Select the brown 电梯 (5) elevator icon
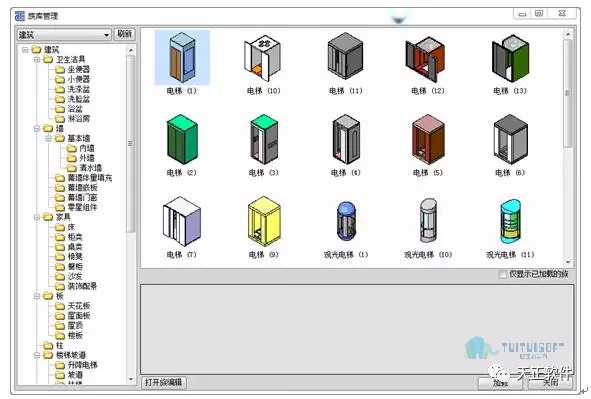Viewport: 591px width, 399px height. tap(428, 139)
